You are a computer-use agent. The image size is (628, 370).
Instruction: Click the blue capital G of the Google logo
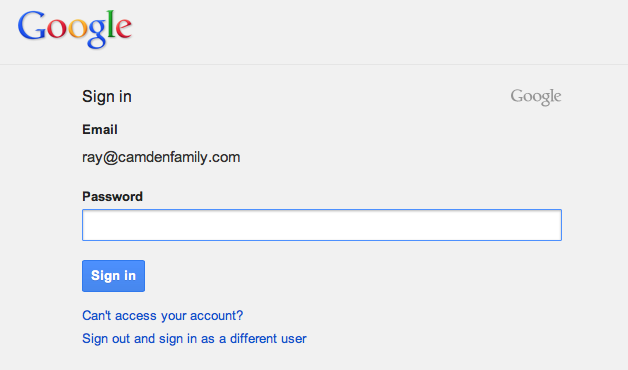[x=32, y=26]
